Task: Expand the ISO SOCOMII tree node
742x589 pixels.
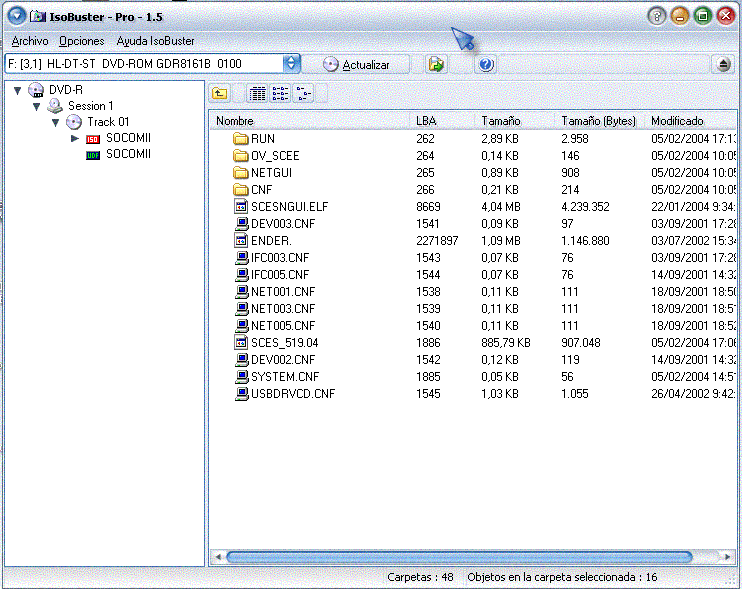Action: pyautogui.click(x=74, y=138)
